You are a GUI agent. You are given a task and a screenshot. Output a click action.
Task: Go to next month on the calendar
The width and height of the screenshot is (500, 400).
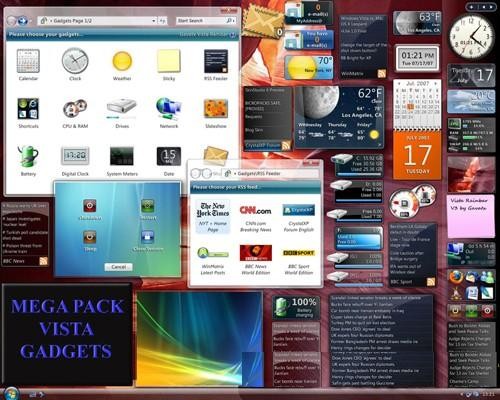coord(435,83)
